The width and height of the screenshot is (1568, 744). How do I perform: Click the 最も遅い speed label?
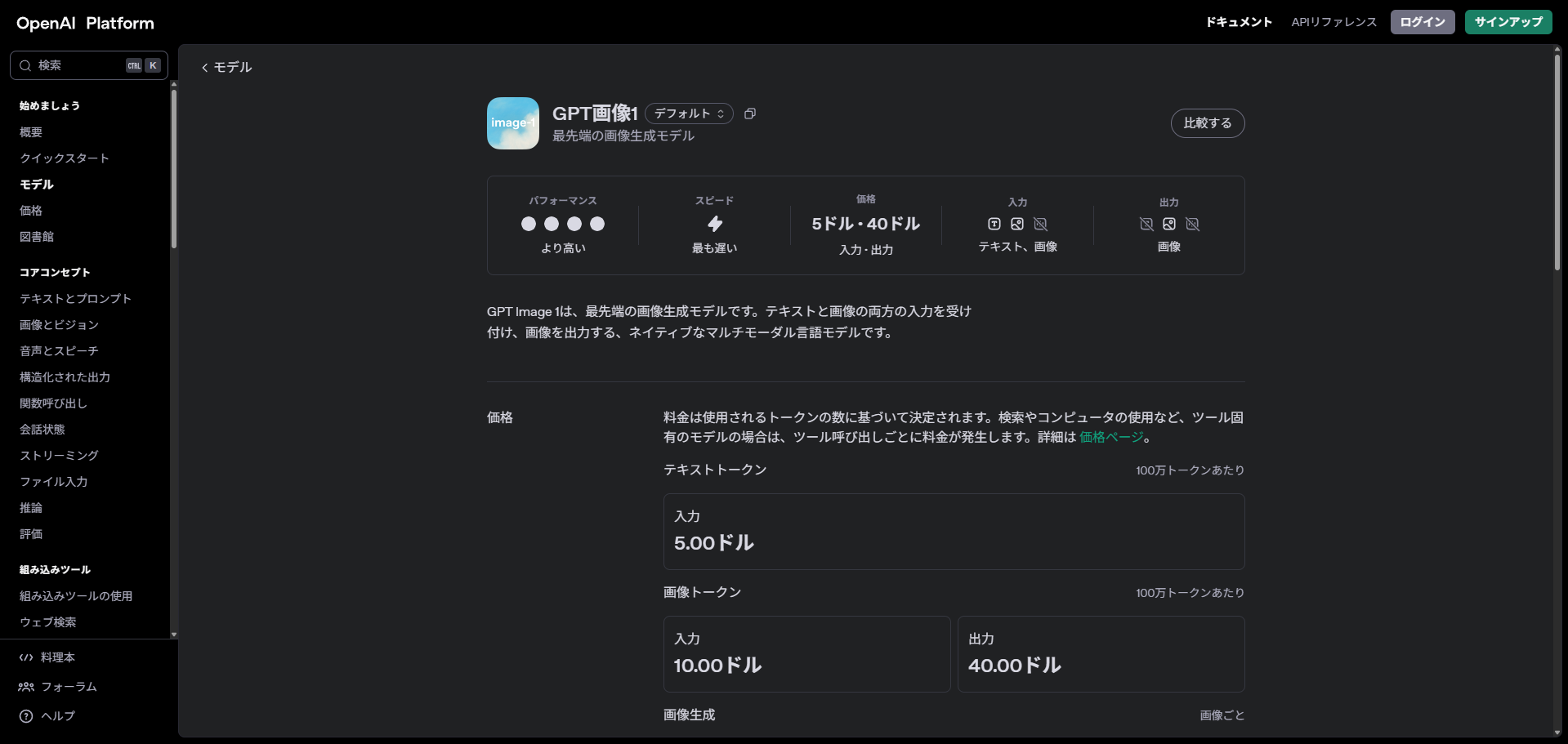[715, 248]
